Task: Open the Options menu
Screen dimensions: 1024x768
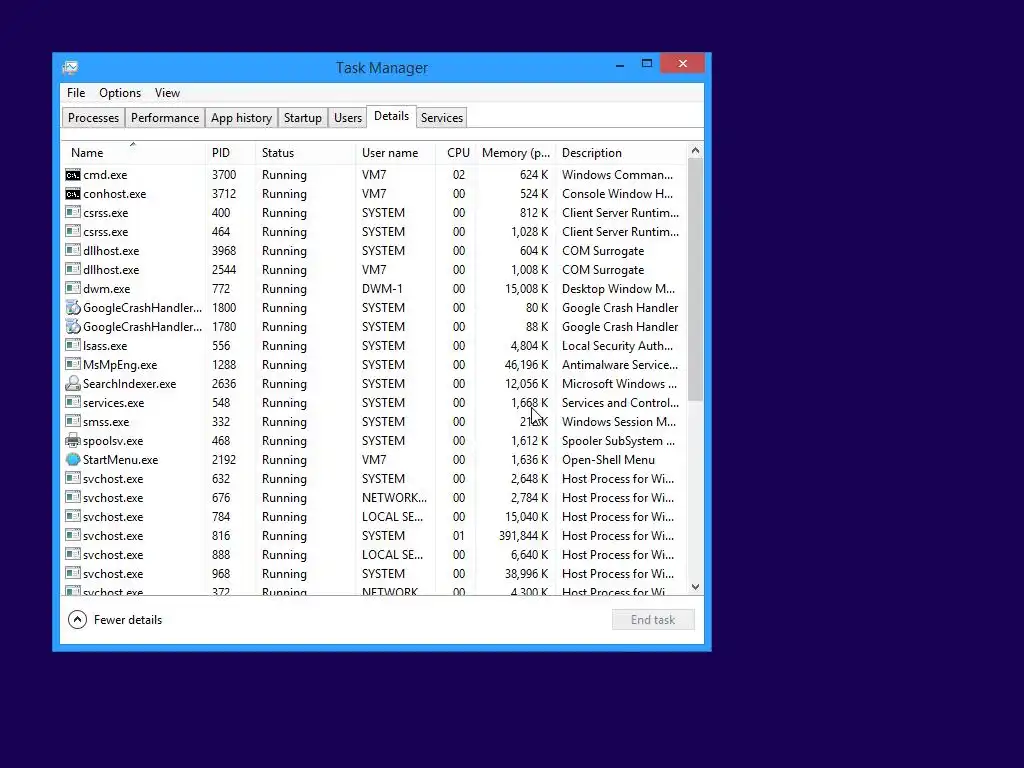Action: pos(120,93)
